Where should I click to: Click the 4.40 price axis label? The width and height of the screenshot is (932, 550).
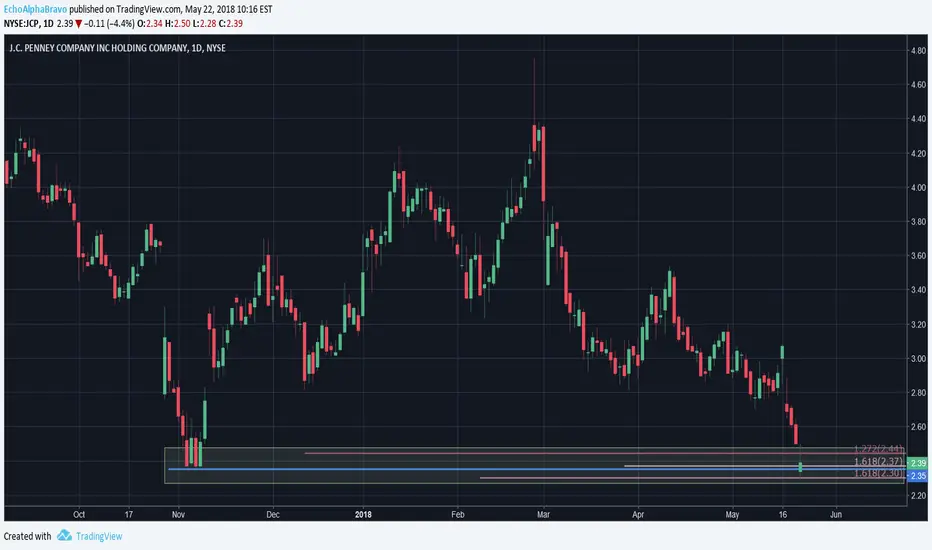point(918,119)
